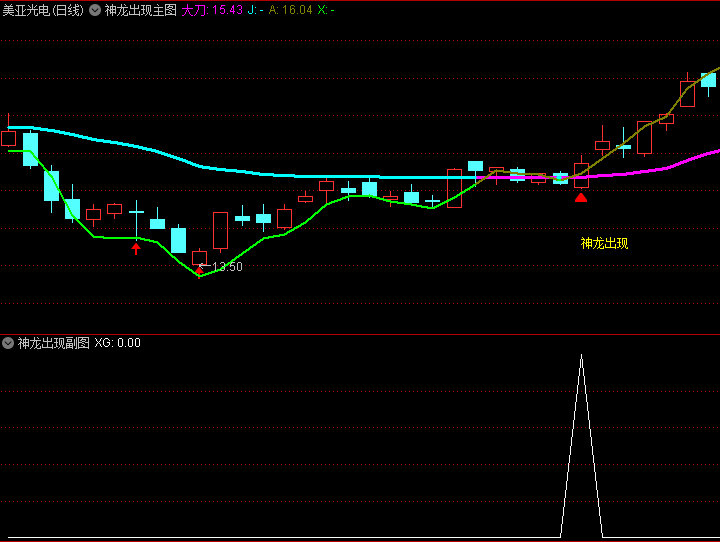Click the 神龙出现副图 sub-chart name
Screen dimensions: 720x542
point(53,343)
